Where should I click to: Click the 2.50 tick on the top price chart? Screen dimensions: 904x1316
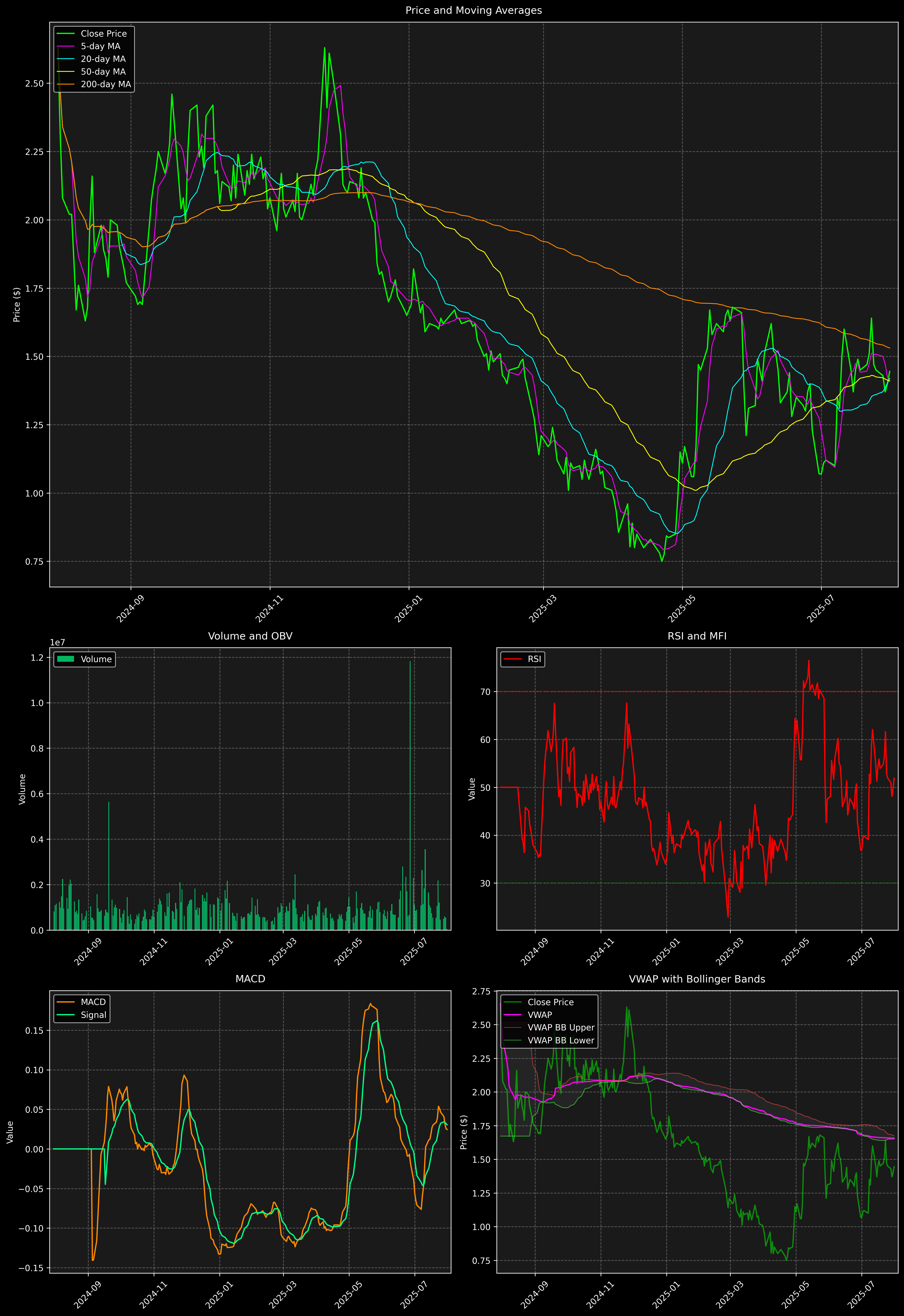(x=34, y=83)
